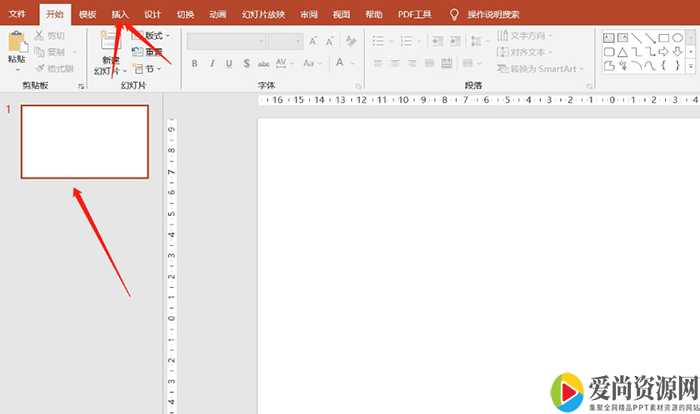Toggle Italic text formatting

[x=212, y=63]
